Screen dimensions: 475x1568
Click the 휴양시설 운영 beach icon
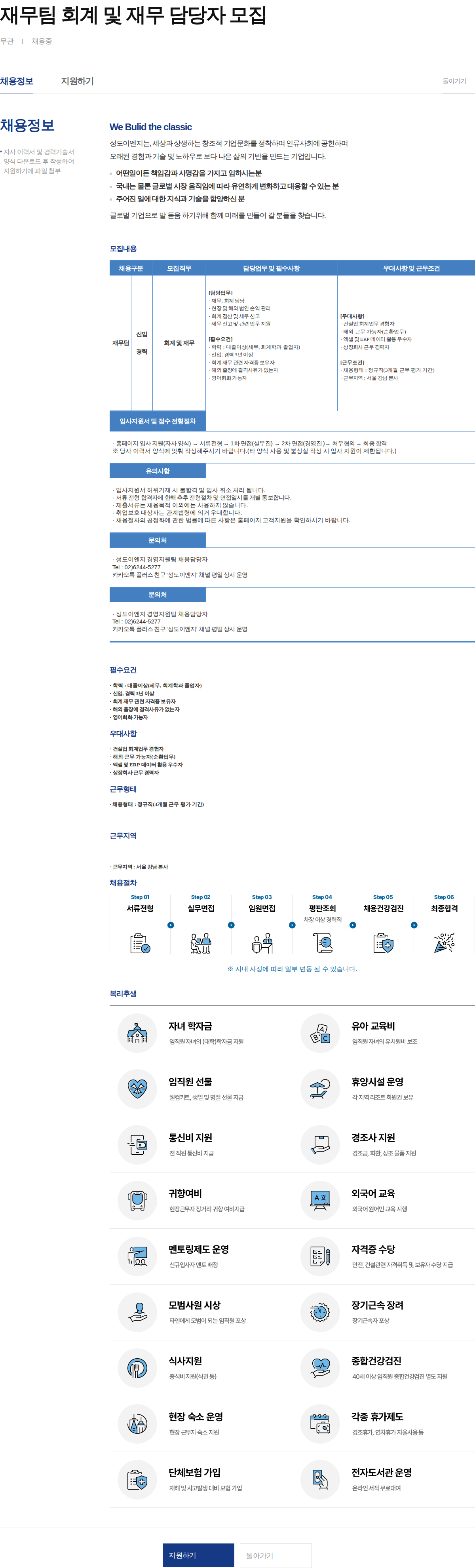click(x=320, y=1088)
